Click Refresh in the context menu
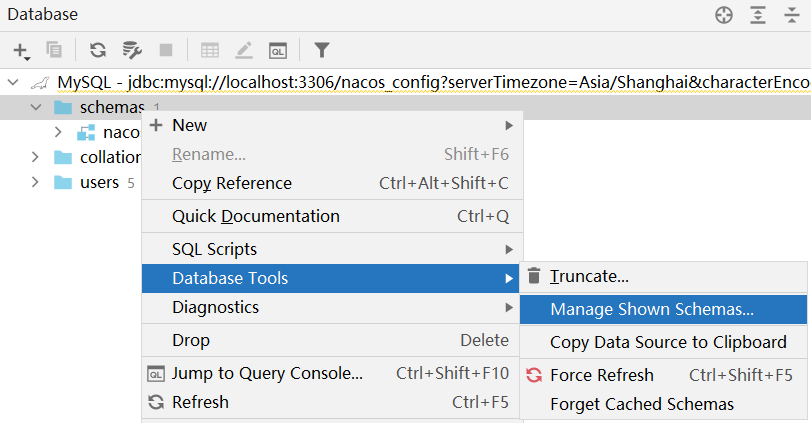 pyautogui.click(x=333, y=402)
